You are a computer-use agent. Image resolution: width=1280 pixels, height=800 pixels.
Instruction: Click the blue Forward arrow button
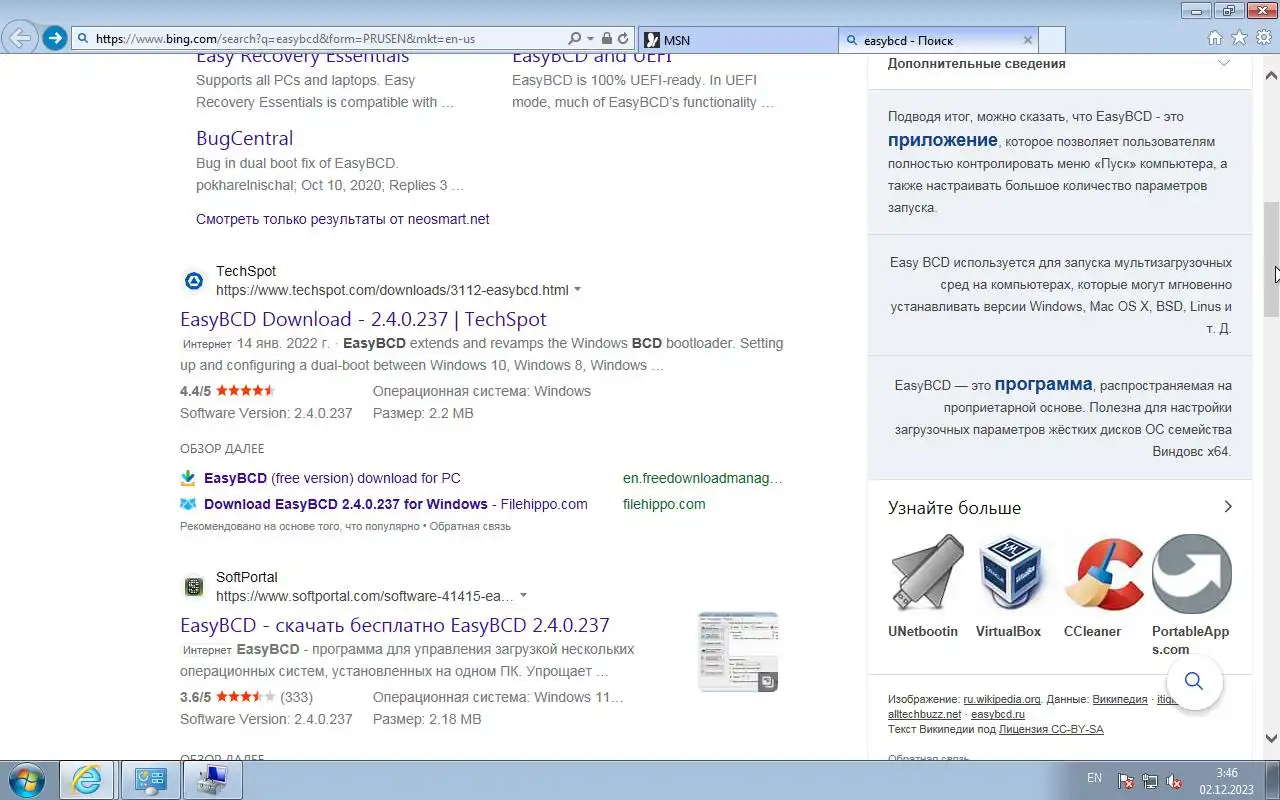(55, 39)
